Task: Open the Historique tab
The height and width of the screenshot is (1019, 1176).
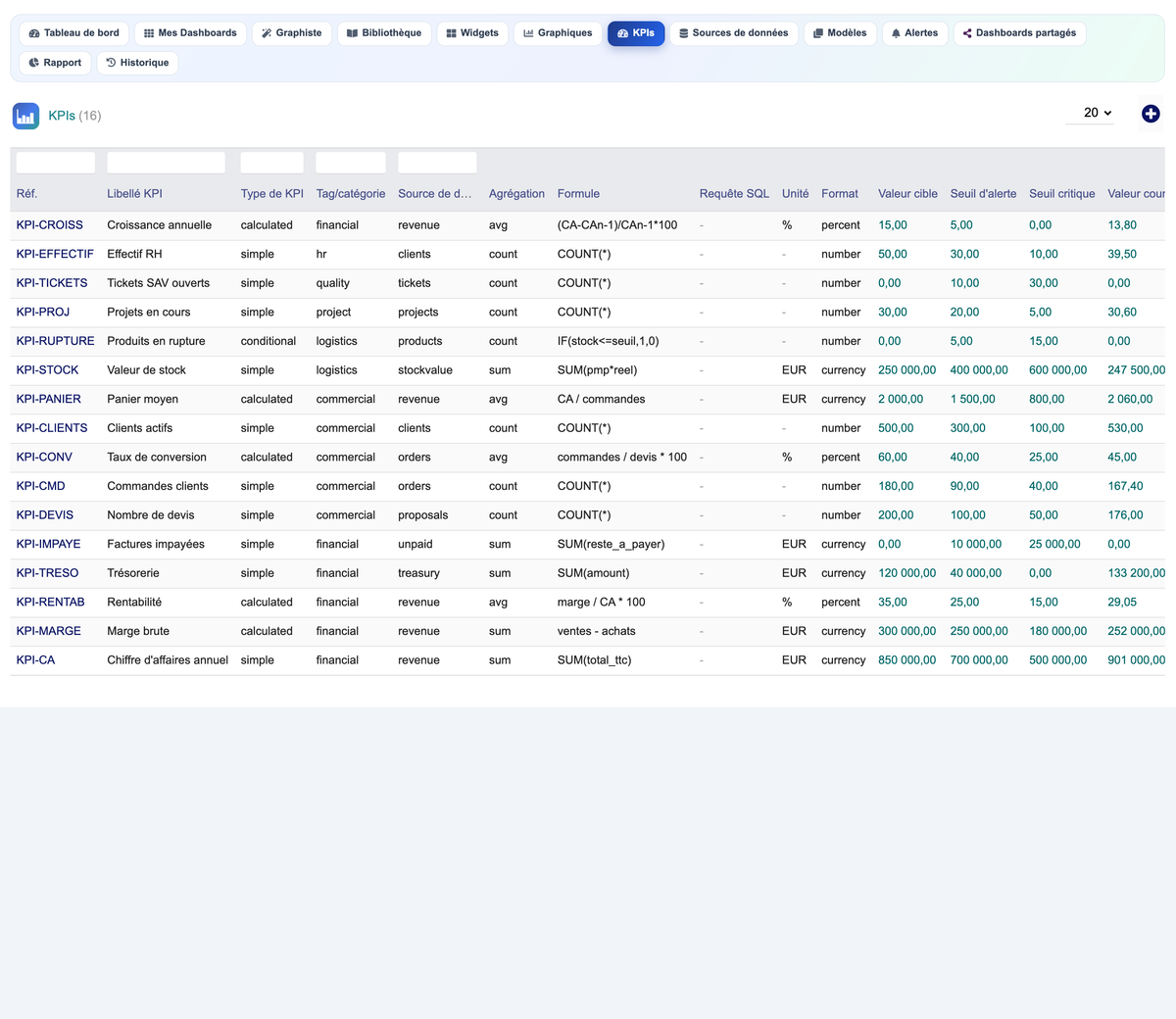Action: click(137, 63)
